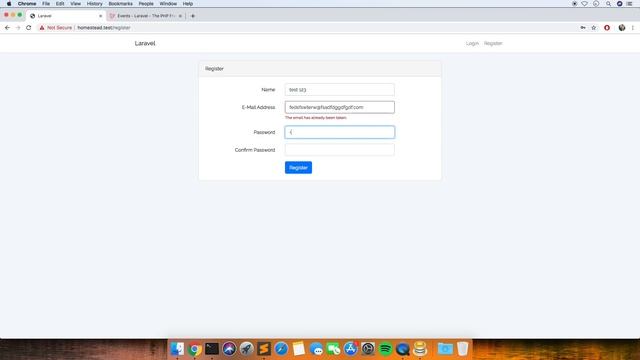This screenshot has height=360, width=640.
Task: Open the Window menu
Action: [x=168, y=4]
